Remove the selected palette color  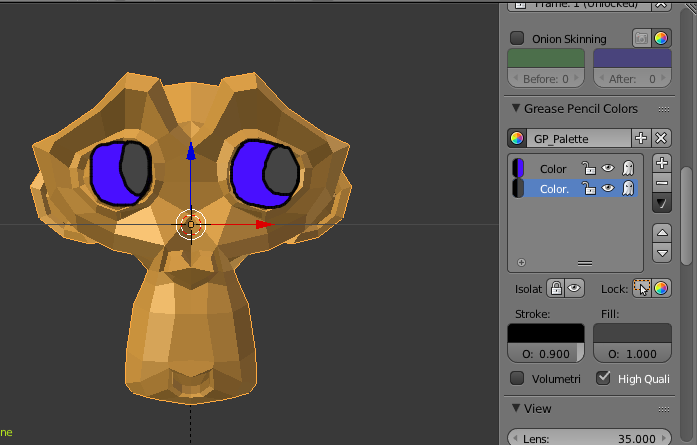pos(662,183)
